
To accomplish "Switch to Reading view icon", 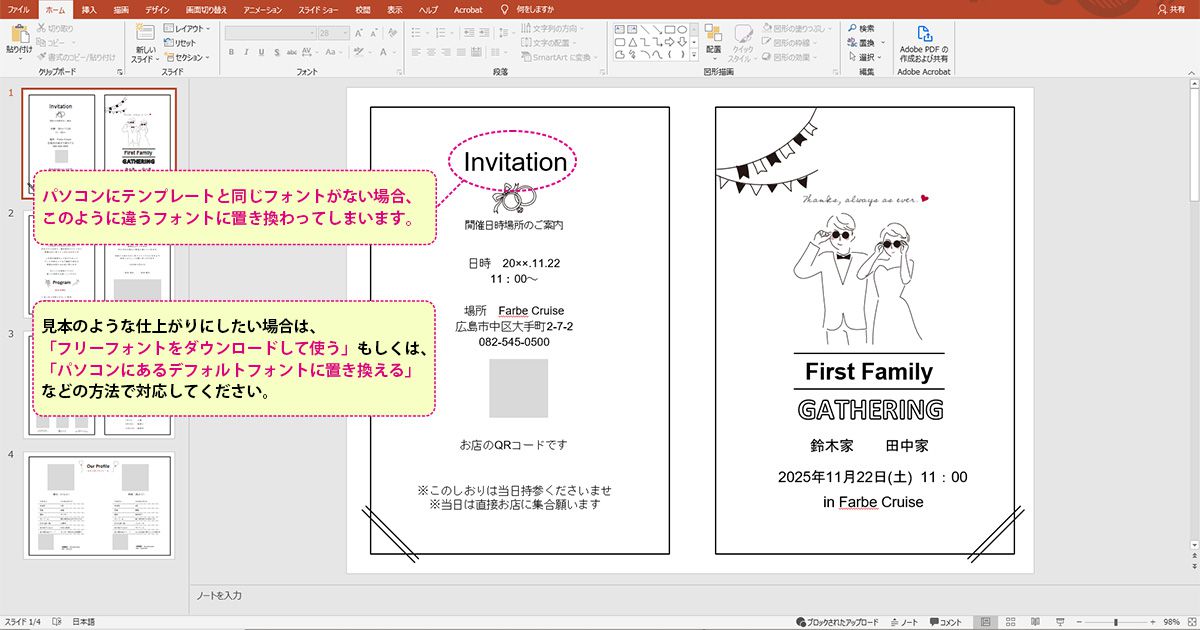I will pos(1037,622).
